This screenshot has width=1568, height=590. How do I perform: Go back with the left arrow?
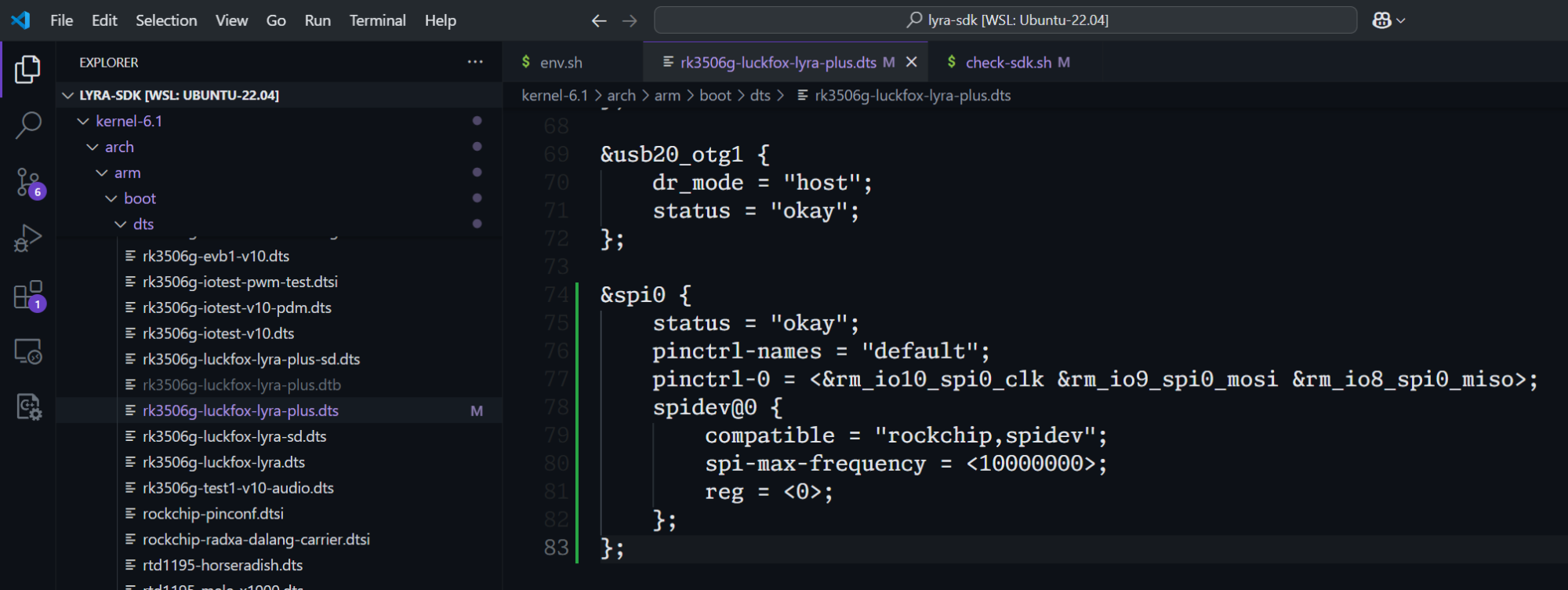[x=599, y=20]
